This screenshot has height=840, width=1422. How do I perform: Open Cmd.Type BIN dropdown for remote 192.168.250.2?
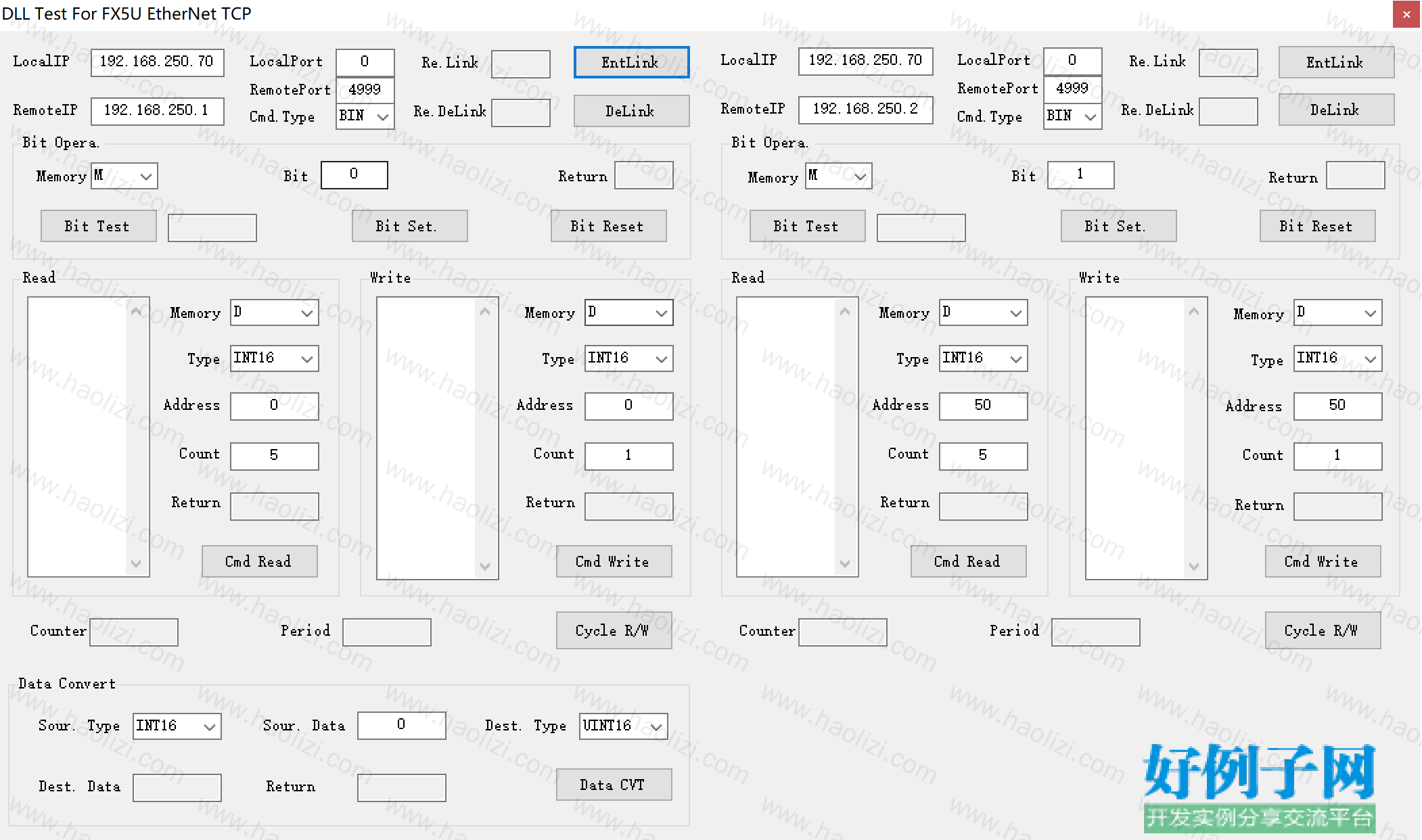(1072, 116)
